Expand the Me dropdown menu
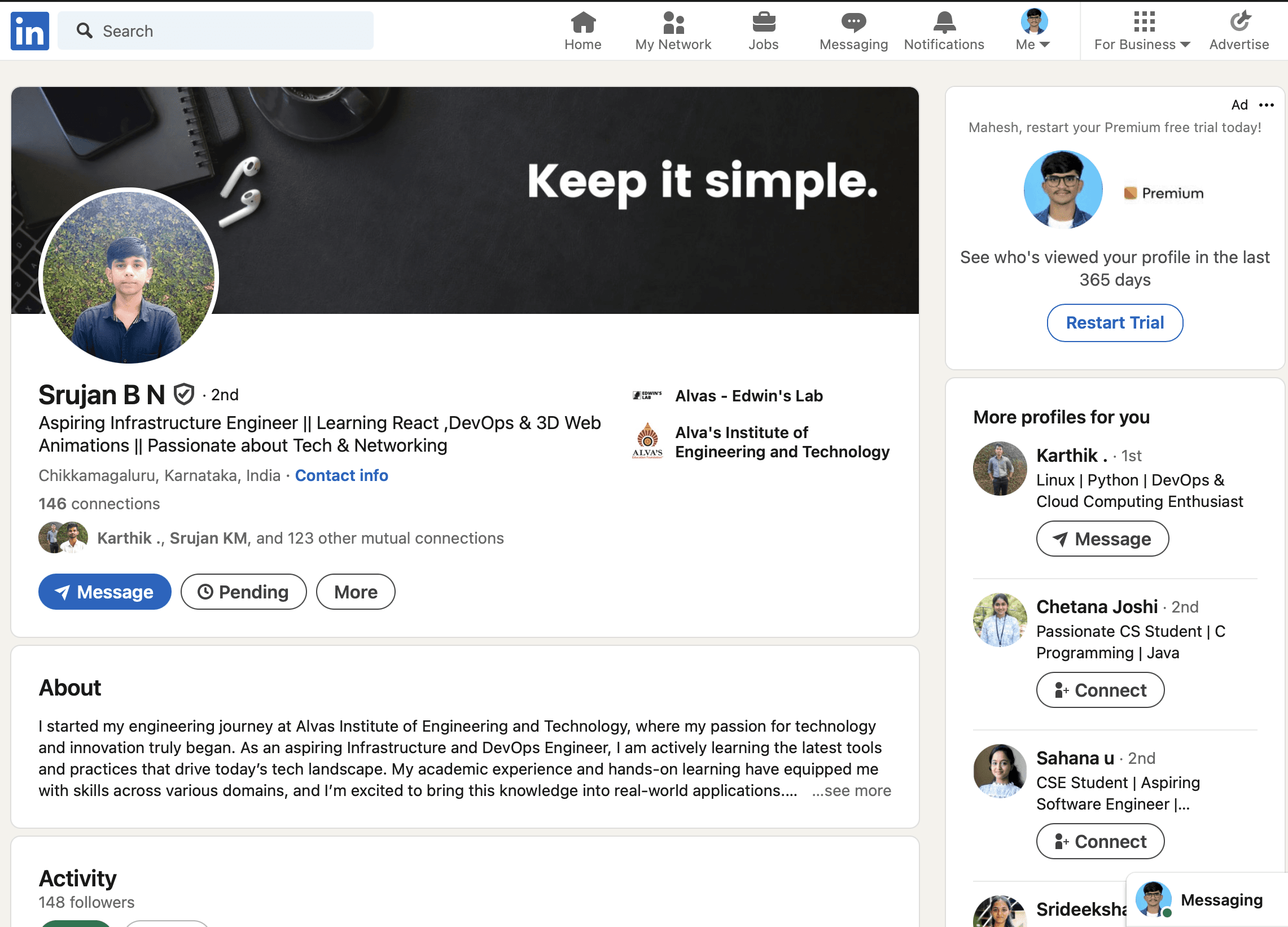 point(1033,44)
